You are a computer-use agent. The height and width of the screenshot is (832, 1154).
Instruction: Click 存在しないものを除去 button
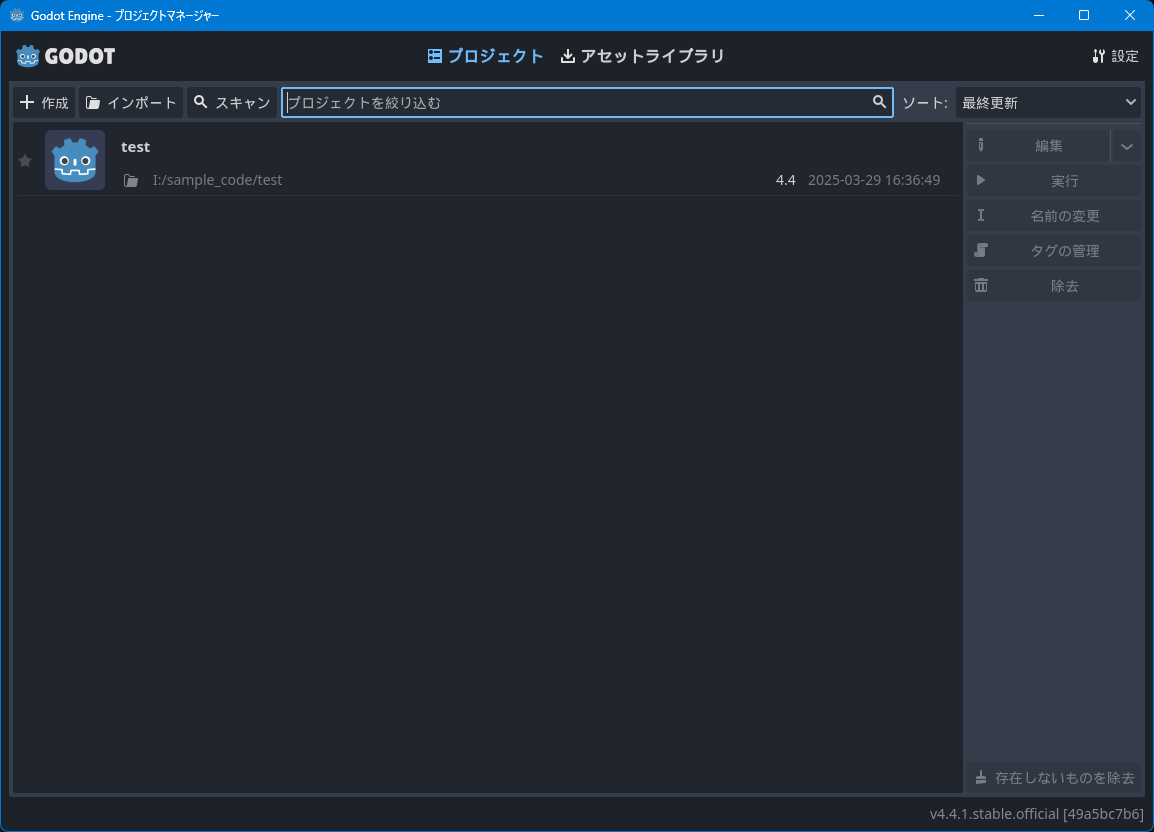tap(1054, 778)
